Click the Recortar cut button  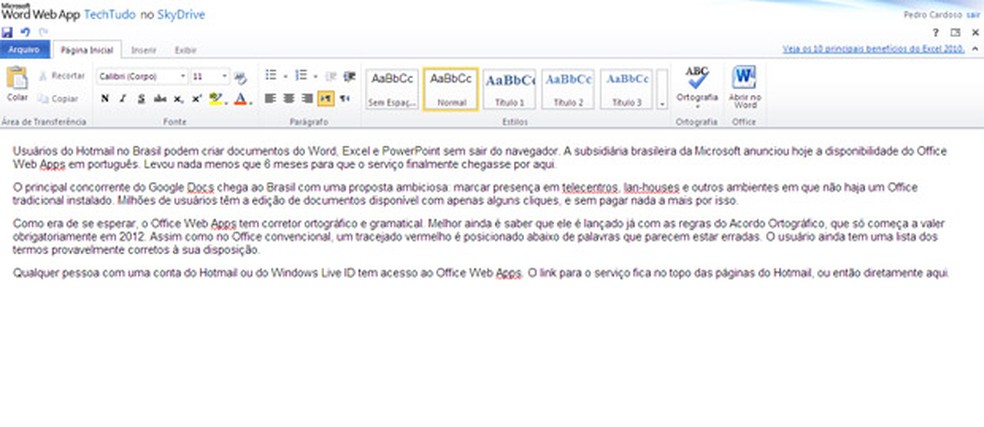coord(62,76)
